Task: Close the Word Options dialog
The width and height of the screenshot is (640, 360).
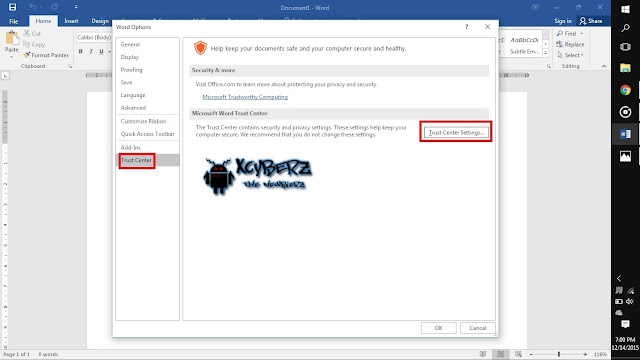Action: (487, 27)
